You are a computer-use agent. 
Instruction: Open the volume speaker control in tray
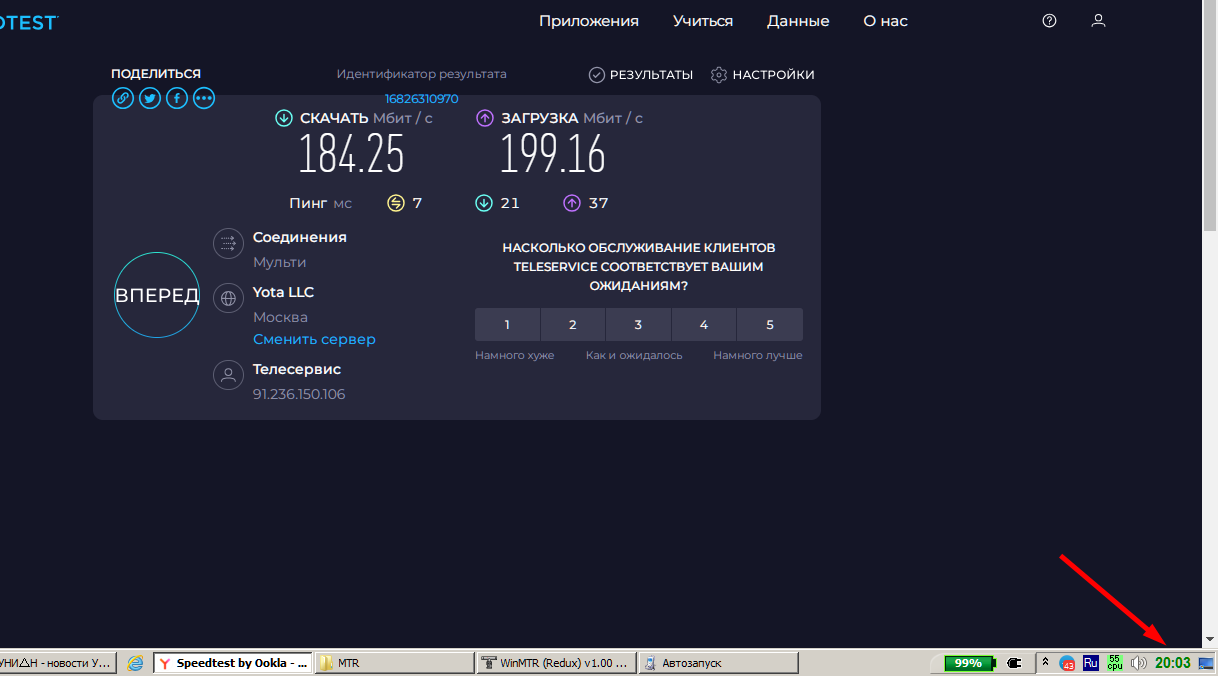tap(1138, 662)
